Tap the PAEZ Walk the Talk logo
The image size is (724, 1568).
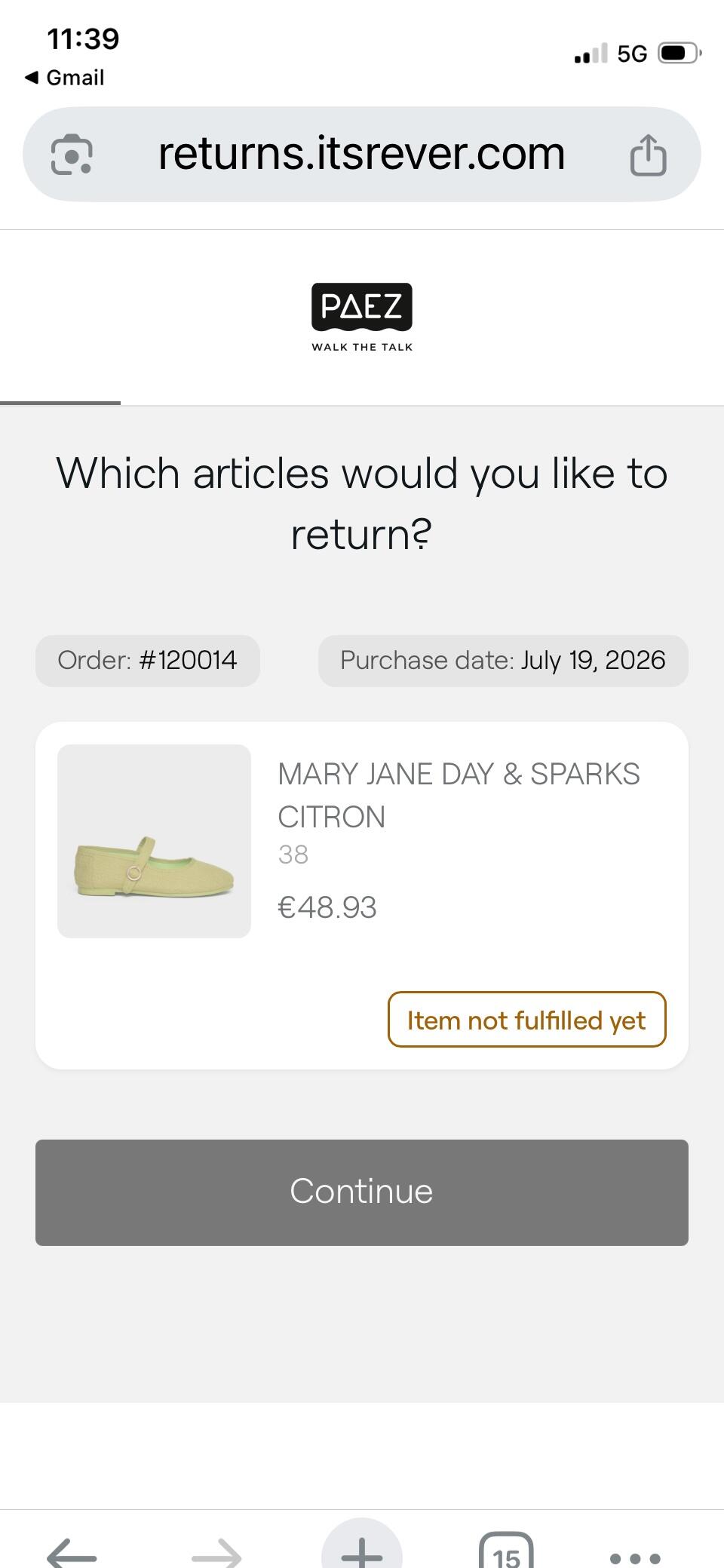tap(362, 318)
